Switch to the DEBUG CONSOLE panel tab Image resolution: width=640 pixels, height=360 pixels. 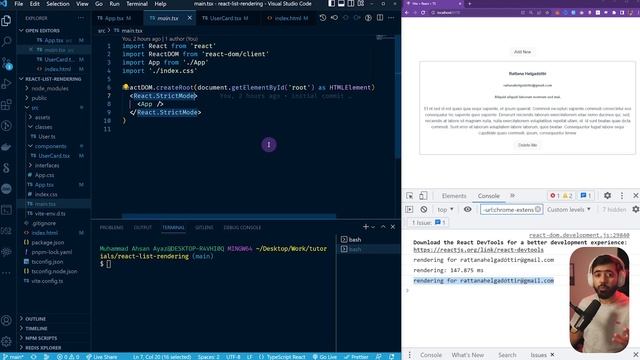[242, 227]
